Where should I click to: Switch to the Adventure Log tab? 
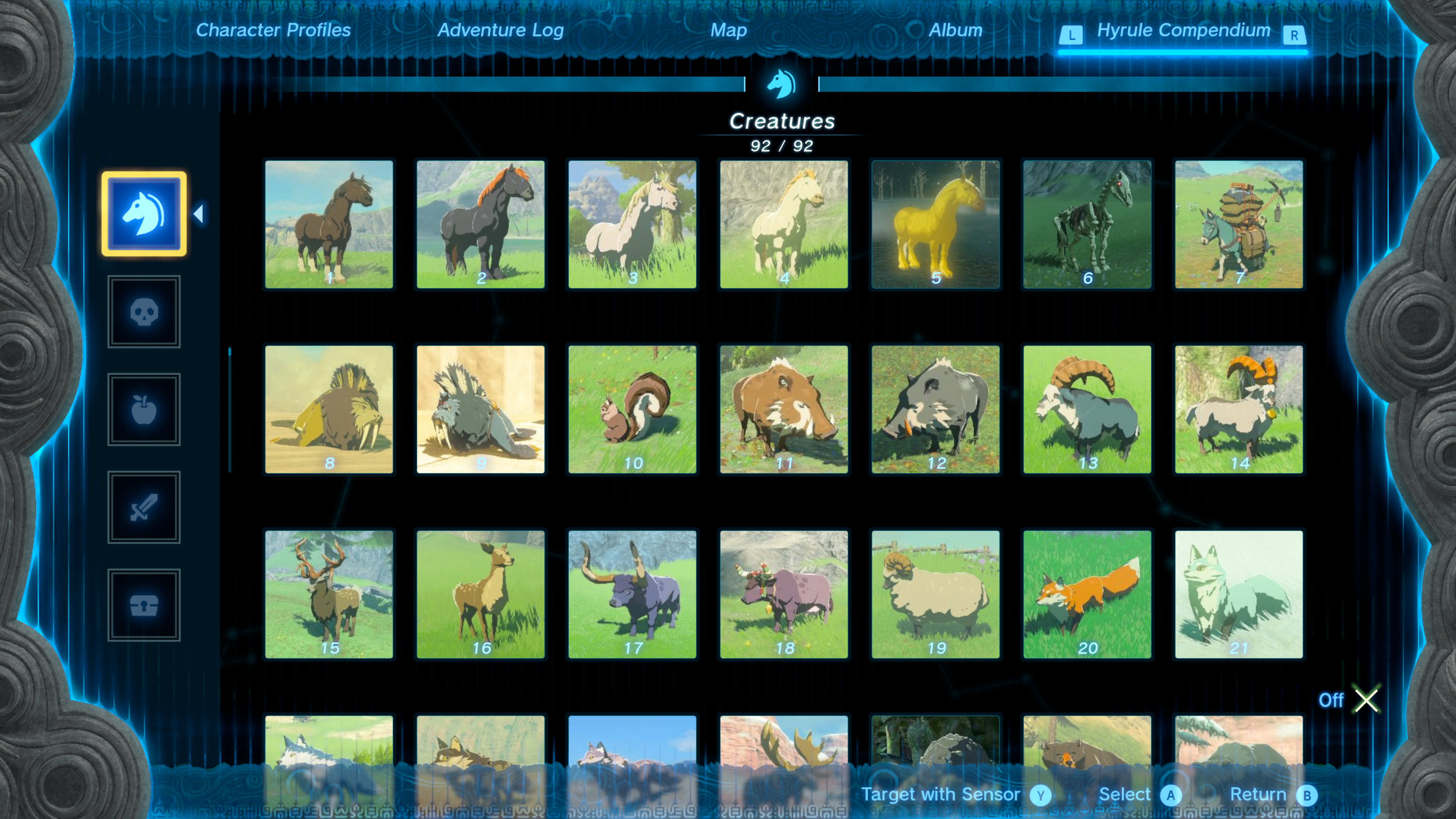pyautogui.click(x=500, y=30)
